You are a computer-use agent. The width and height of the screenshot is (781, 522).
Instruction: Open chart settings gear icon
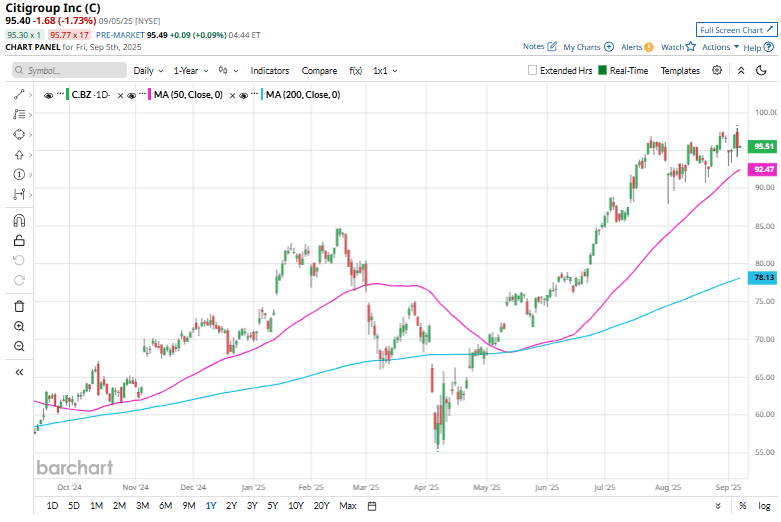[x=717, y=71]
